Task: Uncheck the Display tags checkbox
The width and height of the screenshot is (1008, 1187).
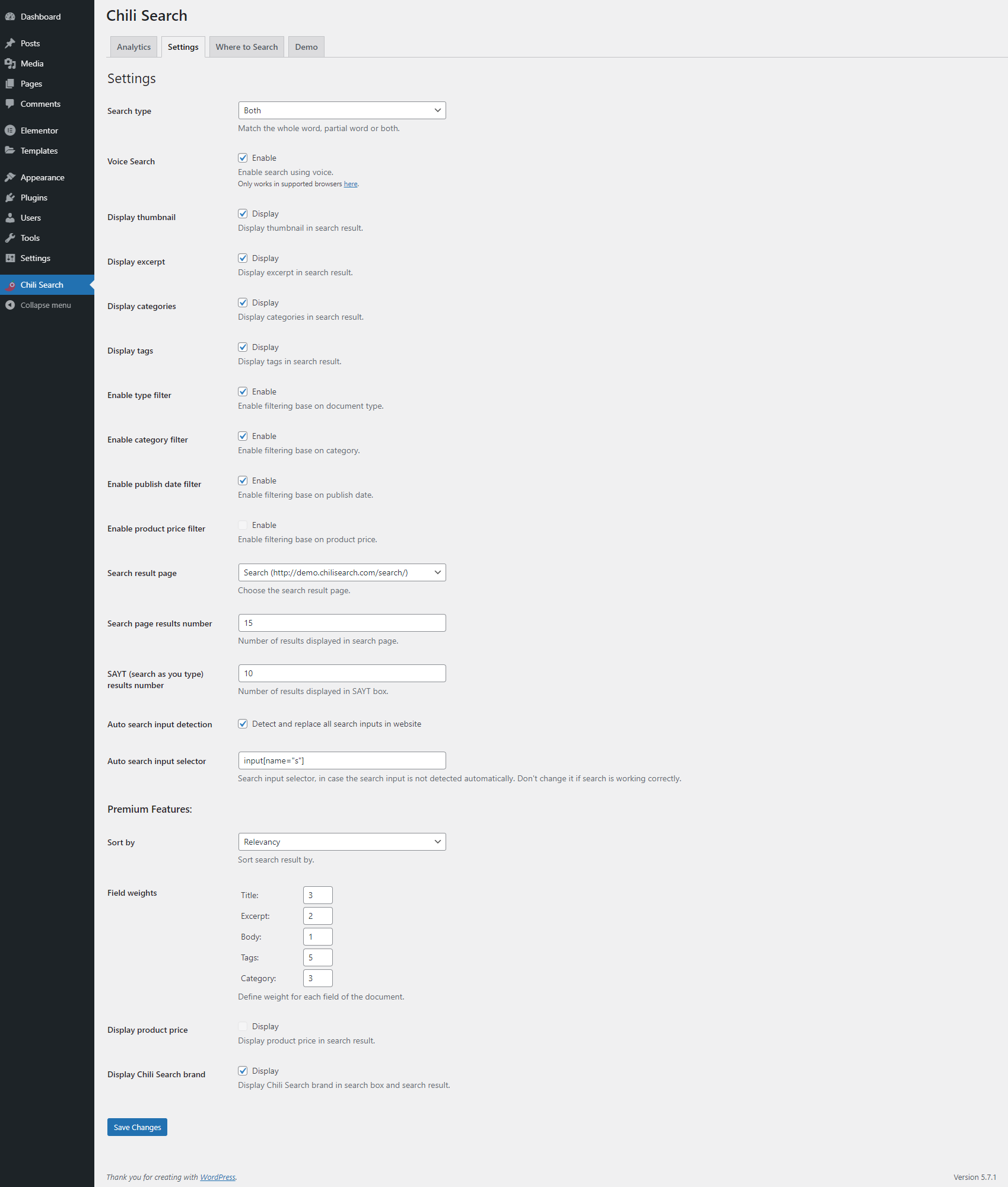Action: (x=243, y=347)
